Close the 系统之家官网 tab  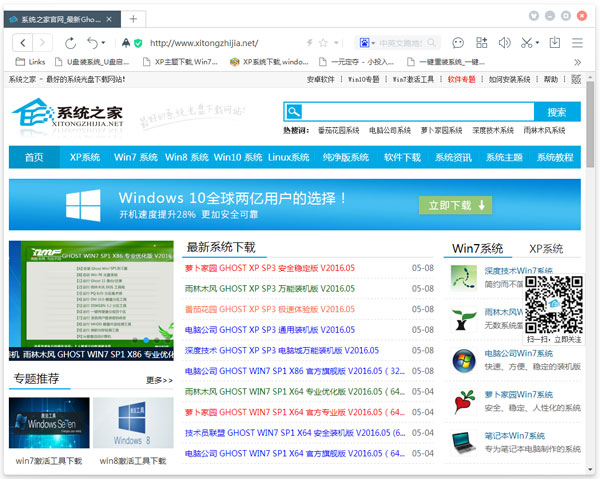(109, 19)
